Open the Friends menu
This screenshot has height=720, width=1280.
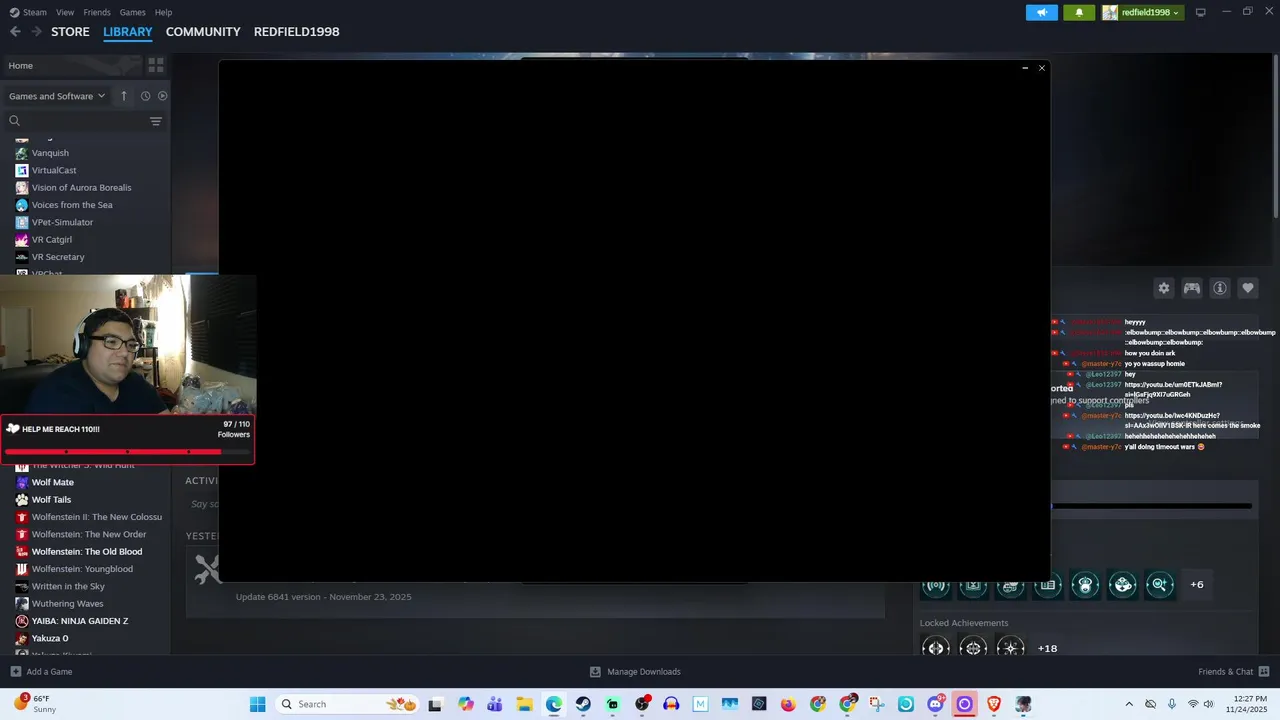click(x=97, y=12)
